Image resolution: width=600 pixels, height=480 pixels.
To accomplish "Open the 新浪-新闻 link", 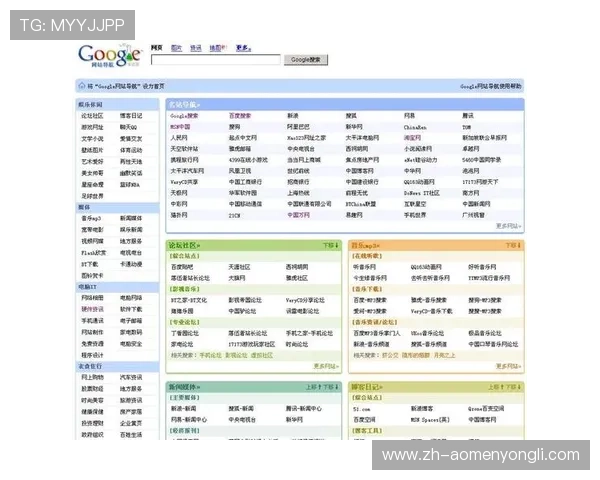I will coord(184,409).
